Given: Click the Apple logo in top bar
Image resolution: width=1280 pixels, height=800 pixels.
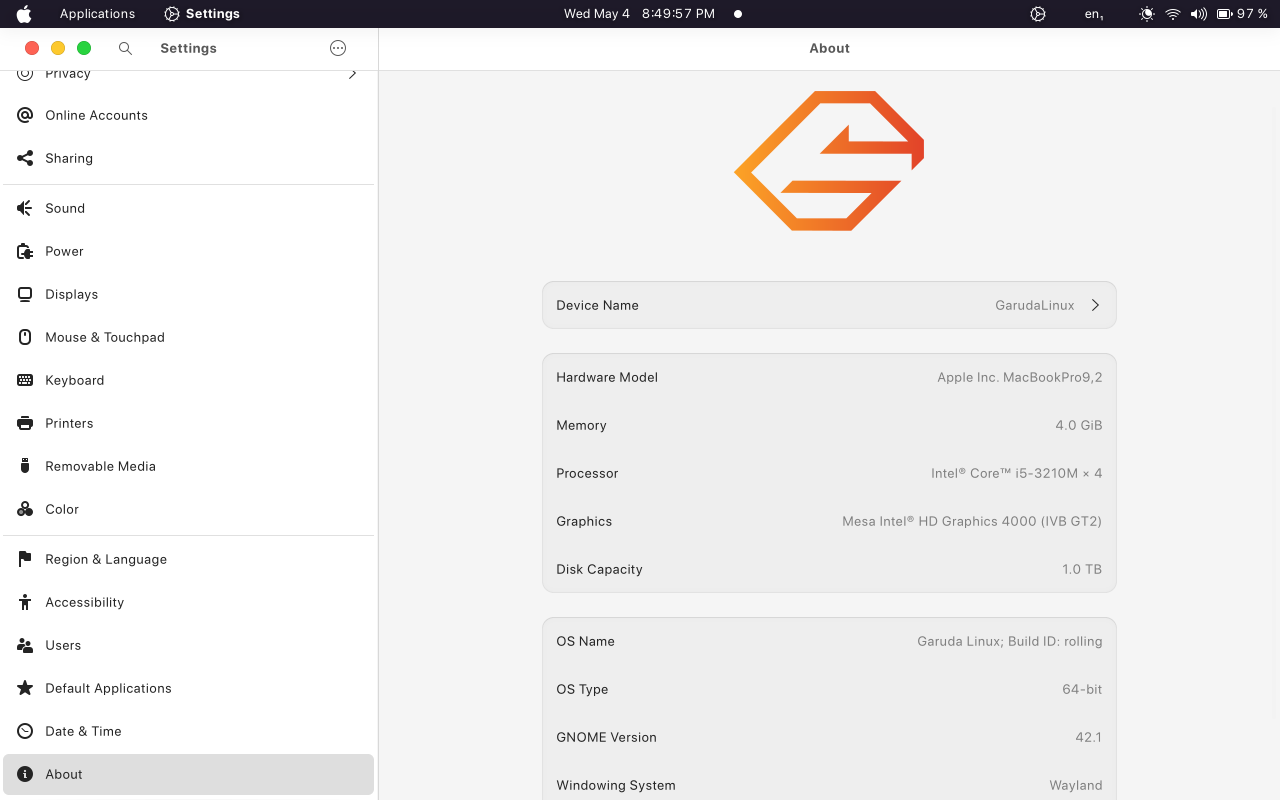Looking at the screenshot, I should click(x=24, y=14).
